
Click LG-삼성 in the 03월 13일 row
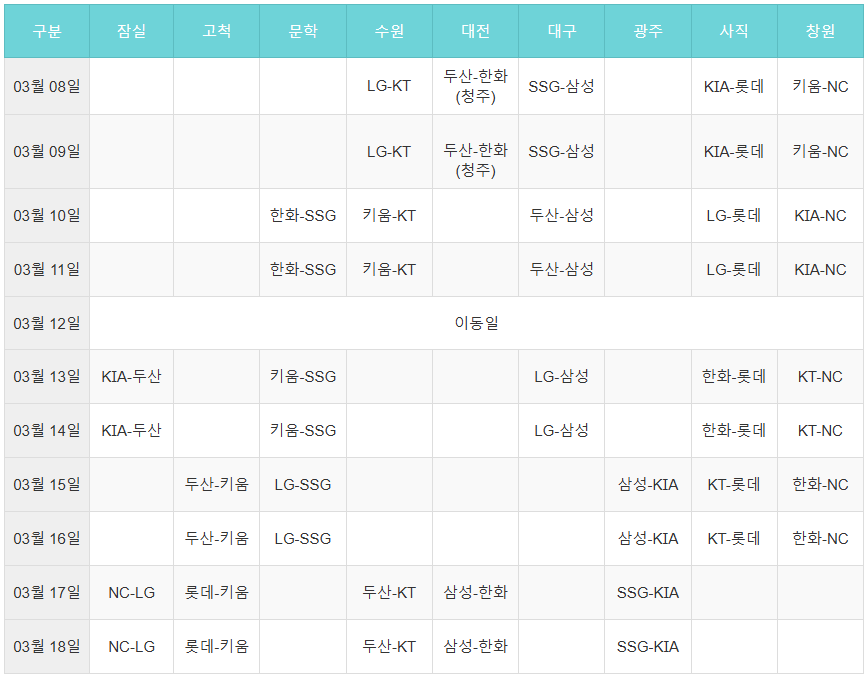tap(561, 377)
